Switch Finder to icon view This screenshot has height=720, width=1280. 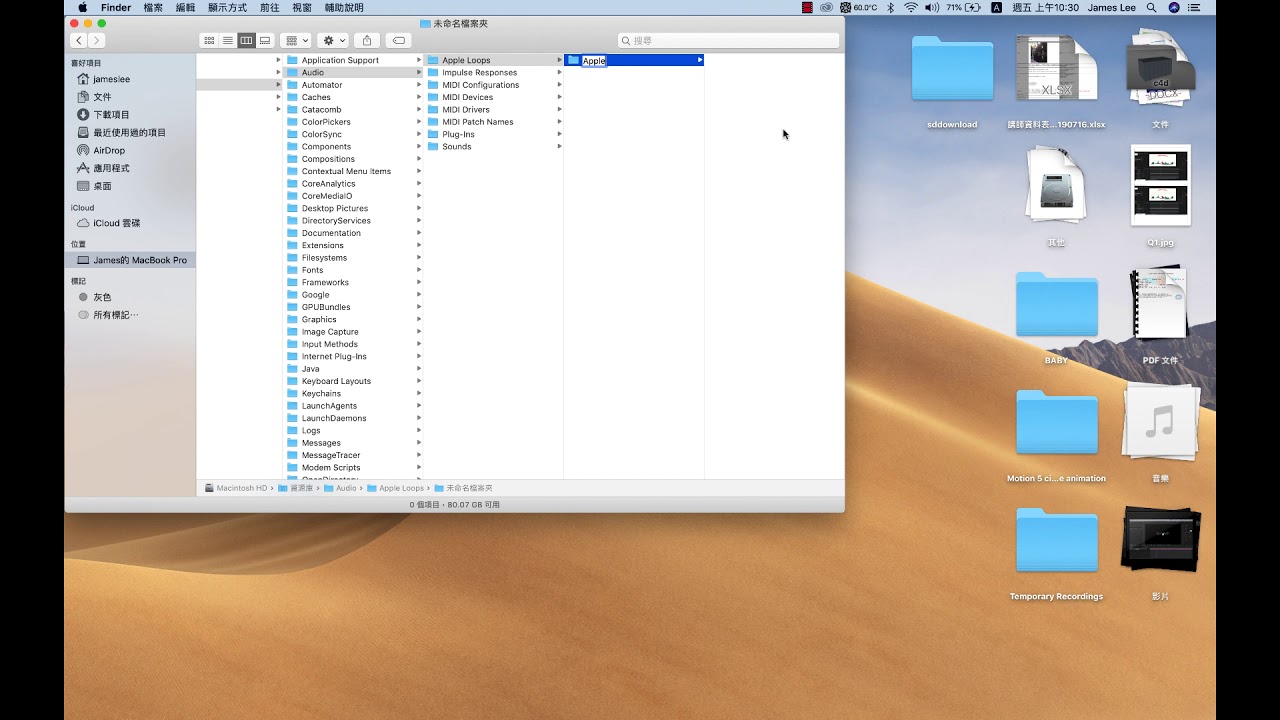209,40
